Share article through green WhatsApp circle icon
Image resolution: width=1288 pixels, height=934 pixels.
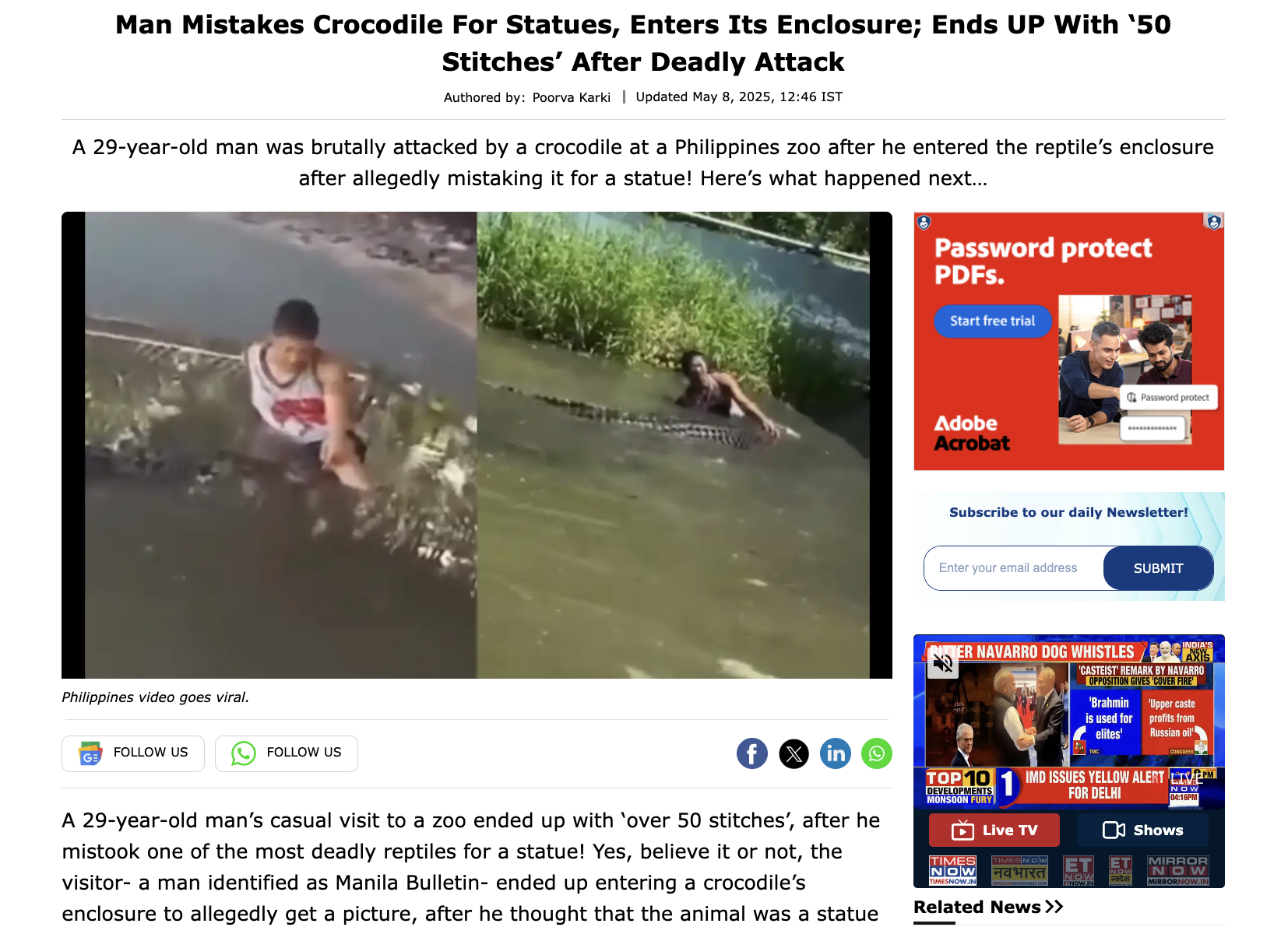(877, 753)
